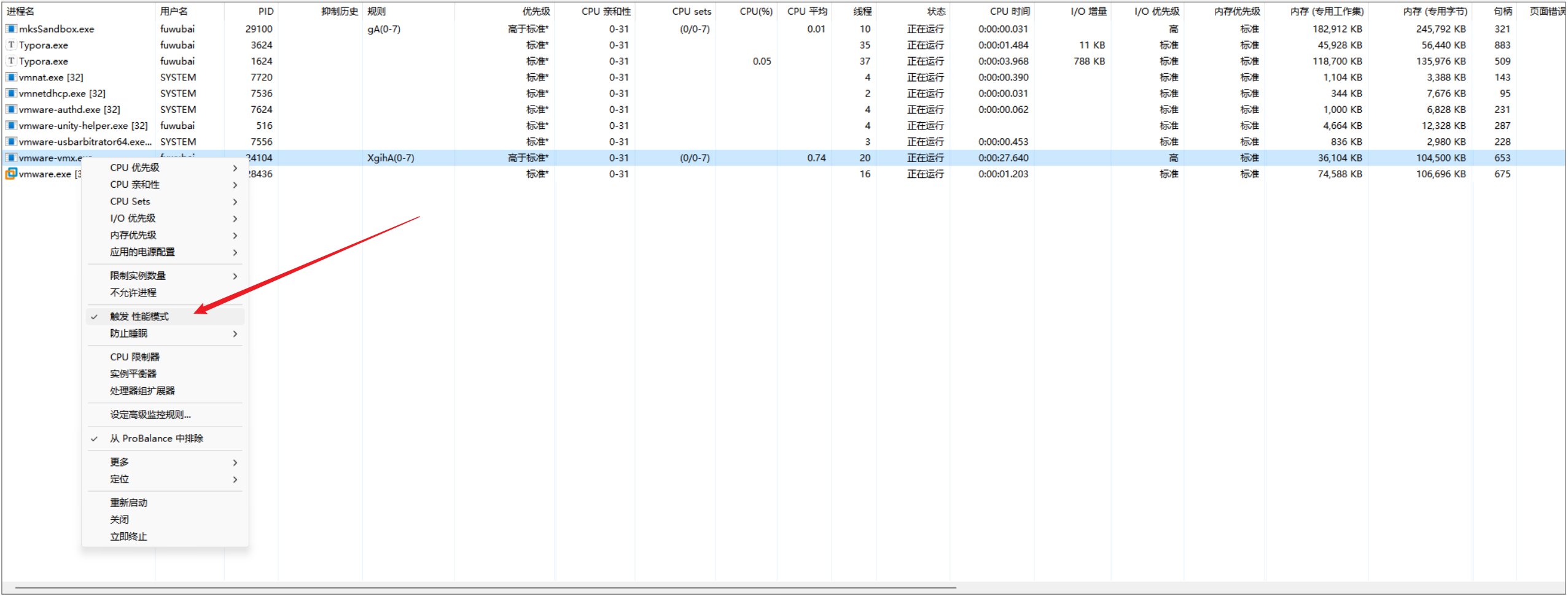1568x596 pixels.
Task: Click the Typora icon for PID 3624
Action: click(x=11, y=45)
